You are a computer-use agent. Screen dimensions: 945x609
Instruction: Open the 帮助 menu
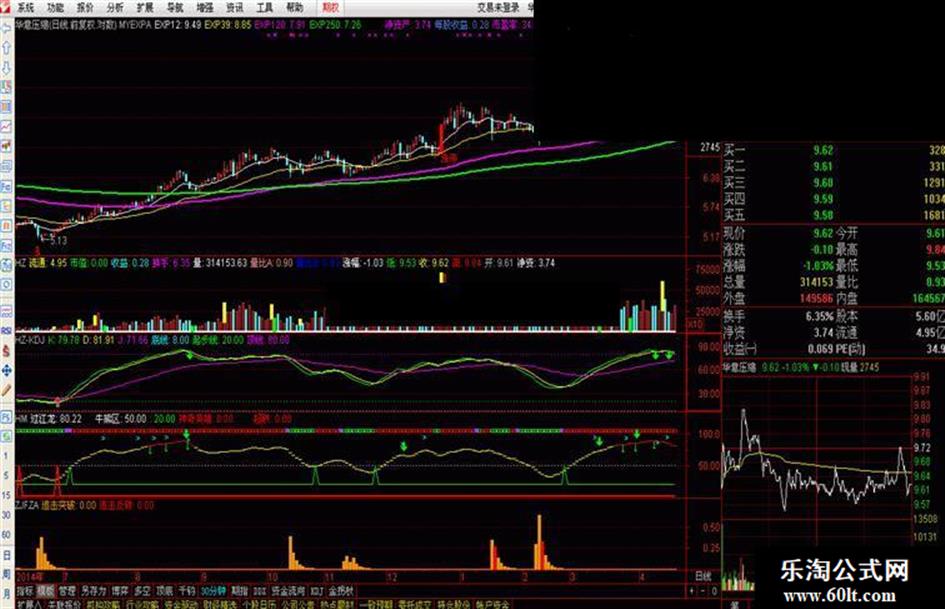(294, 7)
